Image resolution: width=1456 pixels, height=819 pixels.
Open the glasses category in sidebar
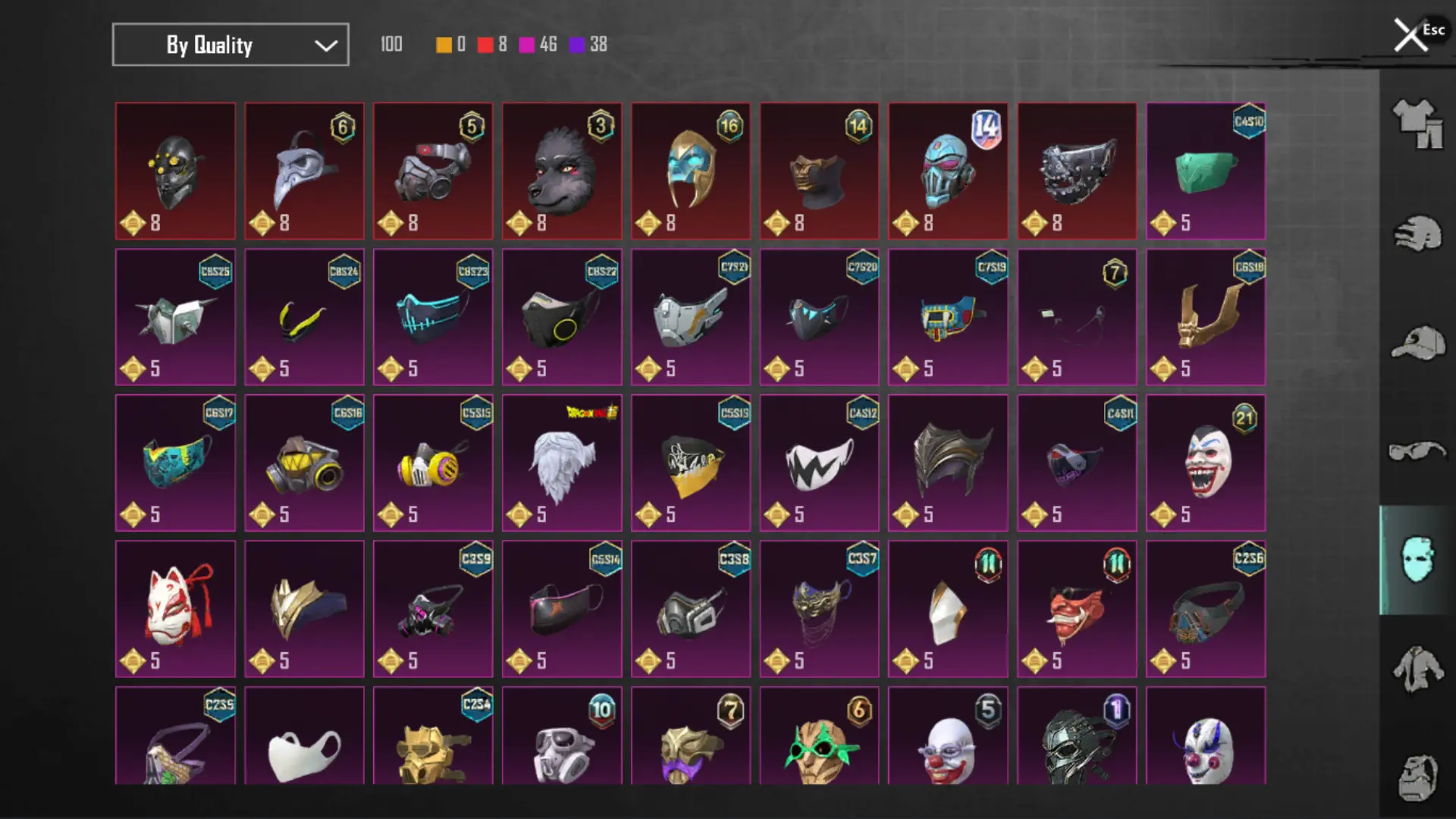1417,451
